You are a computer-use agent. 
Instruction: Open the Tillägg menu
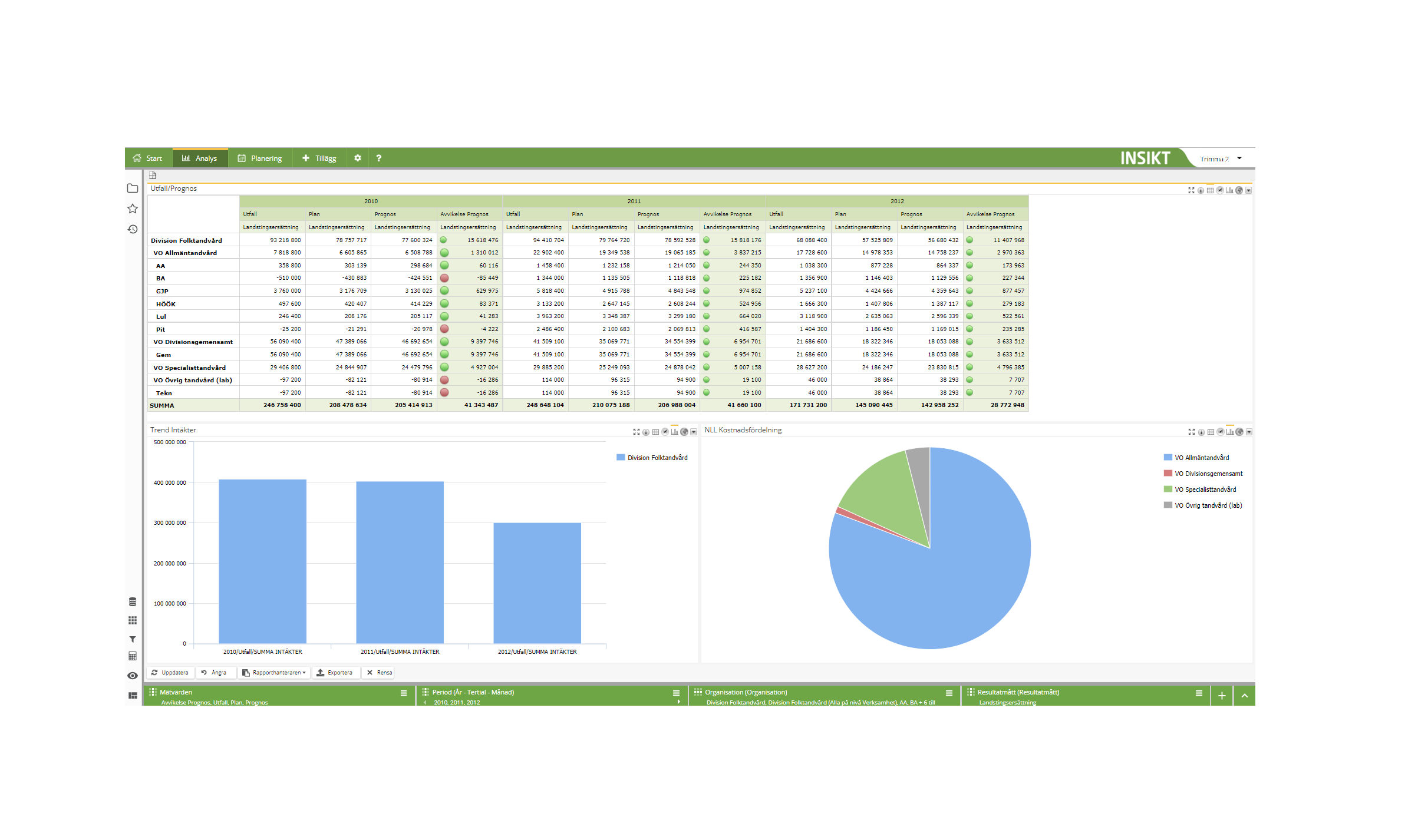tap(319, 158)
